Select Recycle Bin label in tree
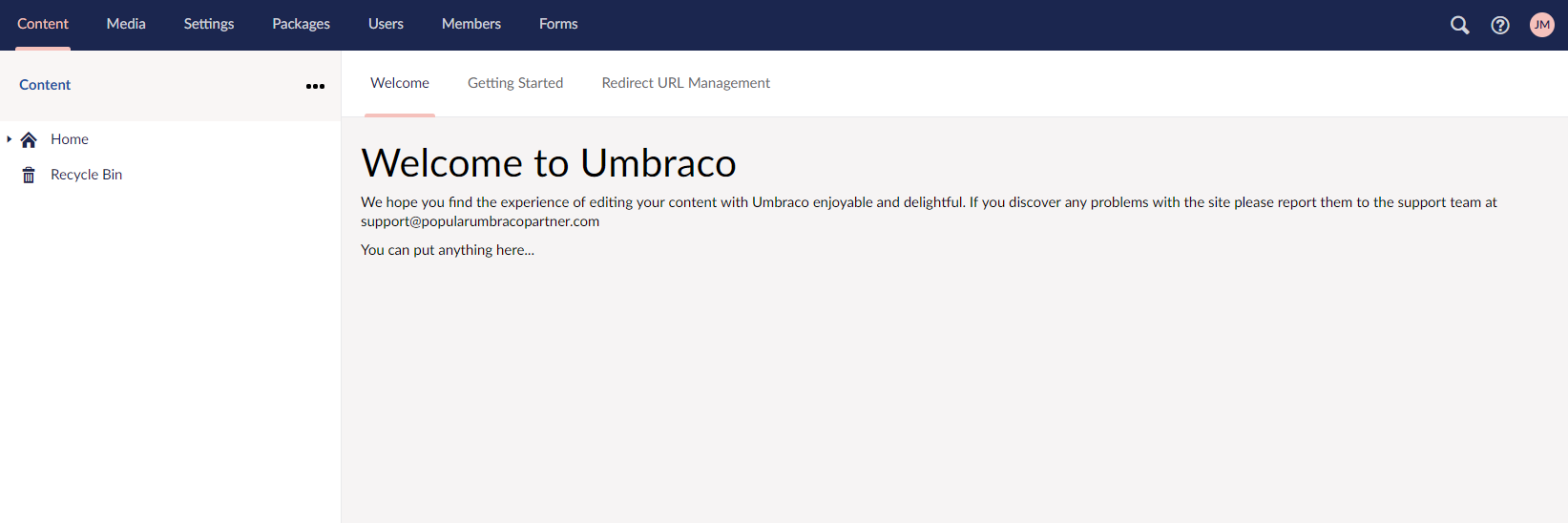The image size is (1568, 523). click(x=86, y=175)
